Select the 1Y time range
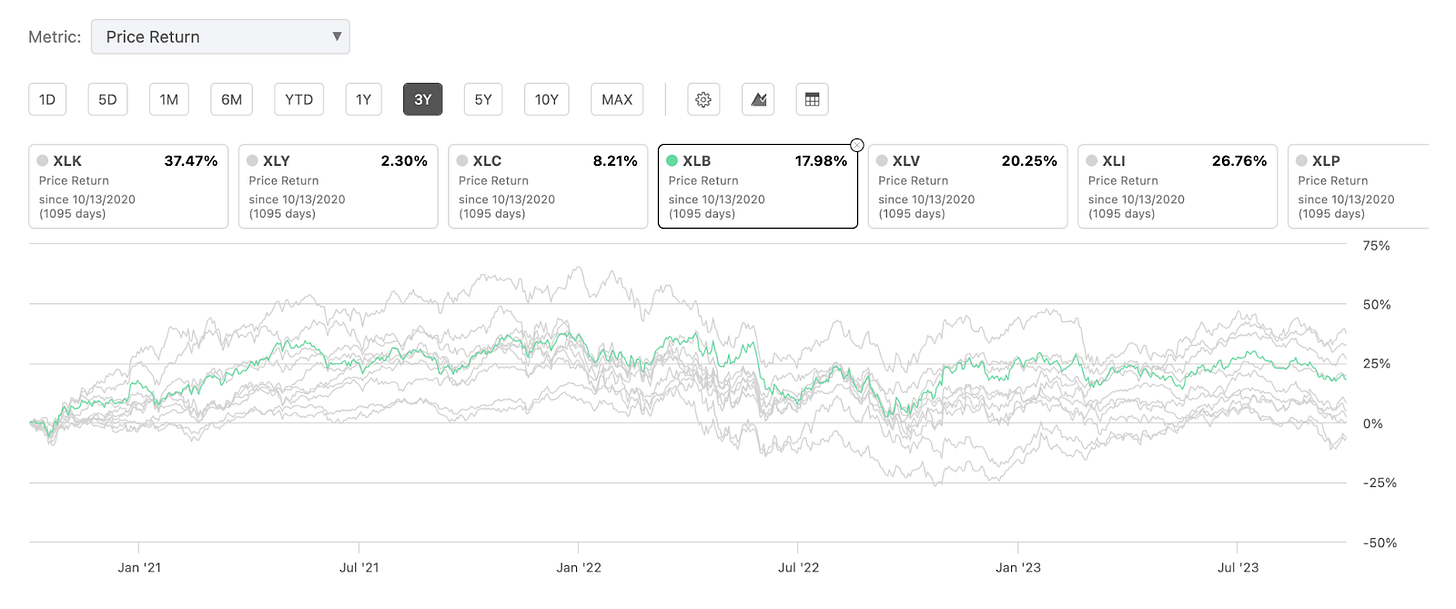This screenshot has width=1456, height=609. pyautogui.click(x=363, y=99)
